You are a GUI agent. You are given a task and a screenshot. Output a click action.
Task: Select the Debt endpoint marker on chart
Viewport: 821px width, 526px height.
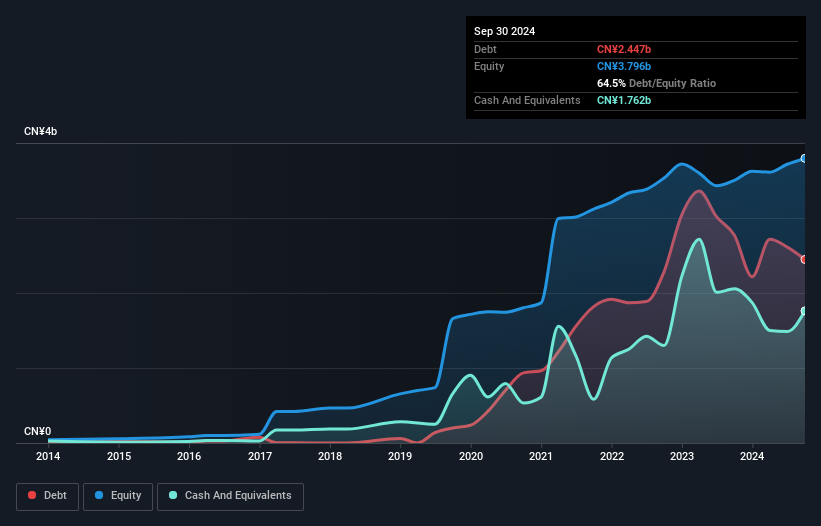coord(804,260)
